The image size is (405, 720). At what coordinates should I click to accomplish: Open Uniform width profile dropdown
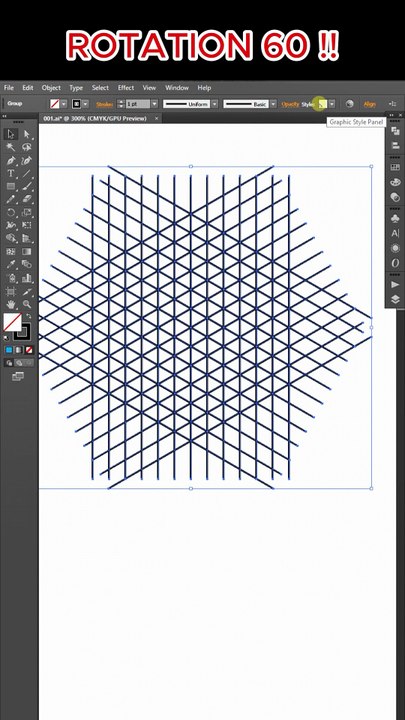[x=215, y=104]
